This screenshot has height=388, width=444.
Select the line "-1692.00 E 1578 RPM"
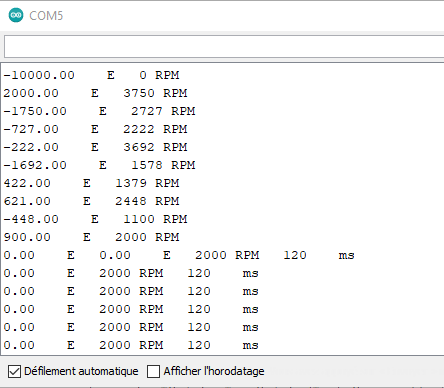click(x=99, y=165)
